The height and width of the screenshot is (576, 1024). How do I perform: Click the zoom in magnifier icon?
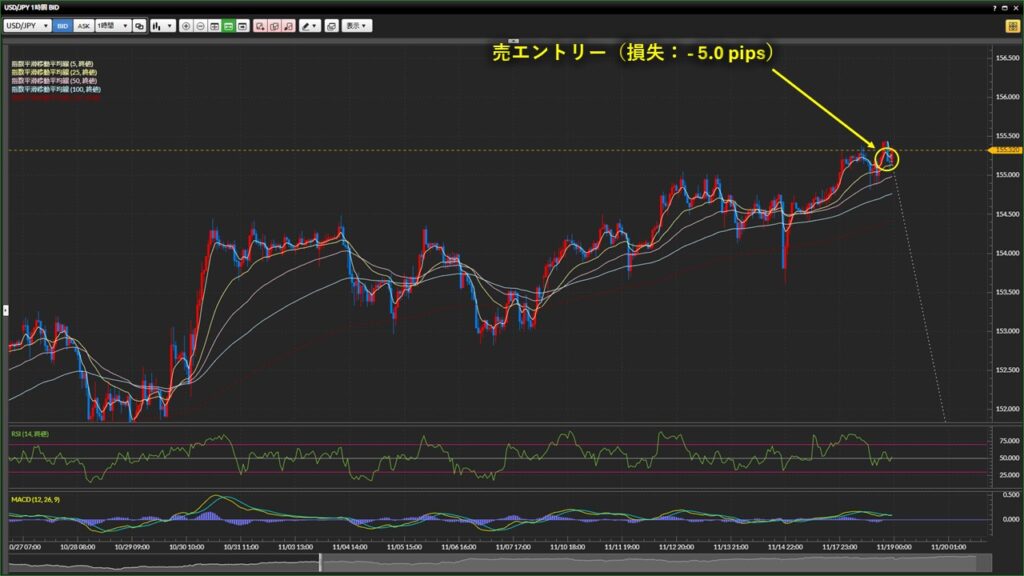tap(186, 25)
